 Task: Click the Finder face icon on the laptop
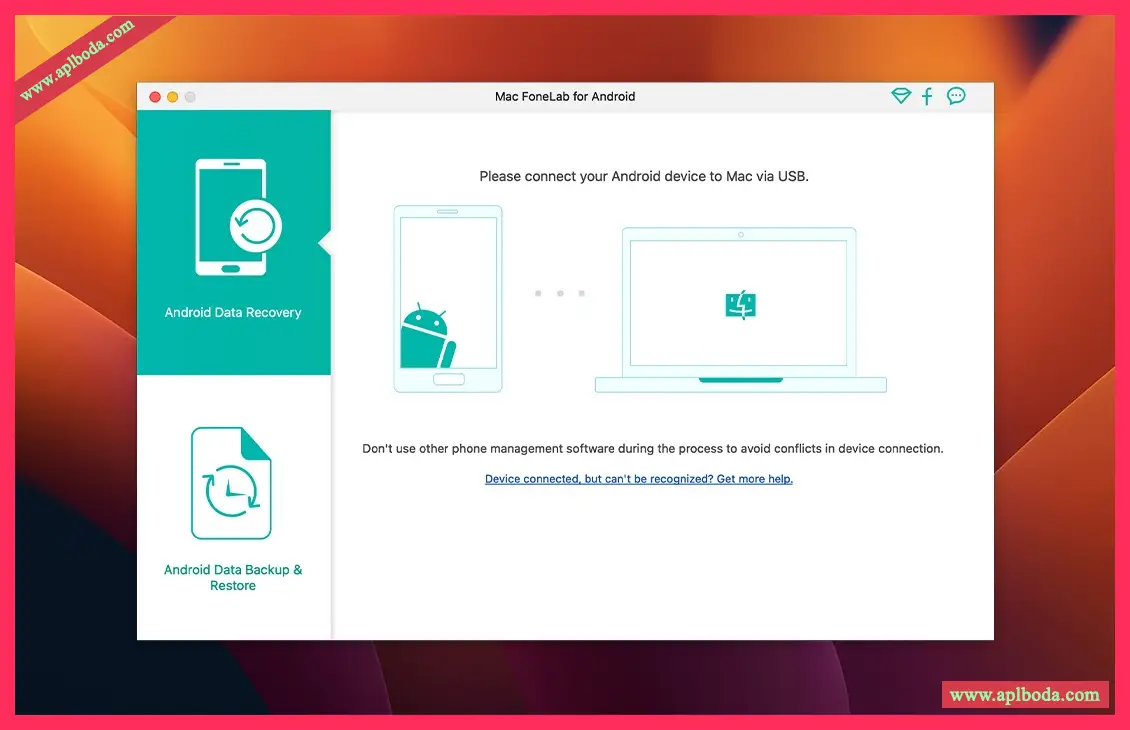click(740, 305)
